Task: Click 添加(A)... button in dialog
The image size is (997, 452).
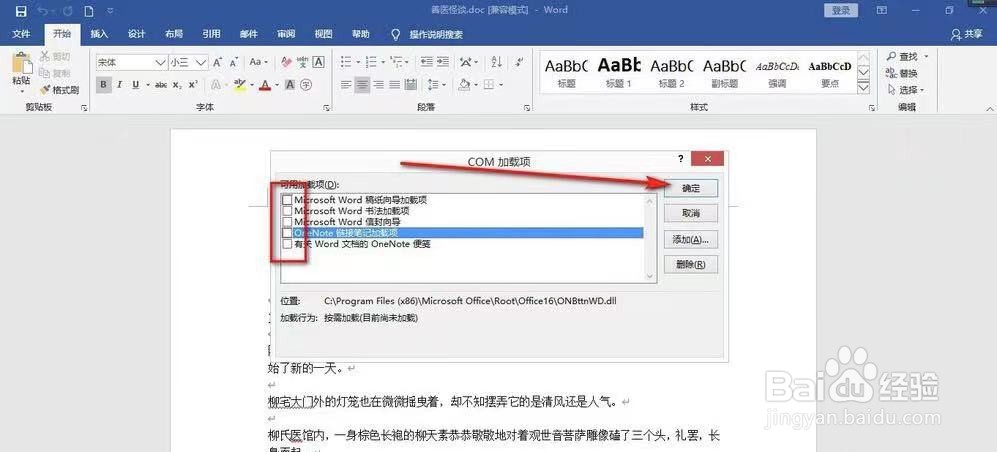Action: pyautogui.click(x=691, y=240)
